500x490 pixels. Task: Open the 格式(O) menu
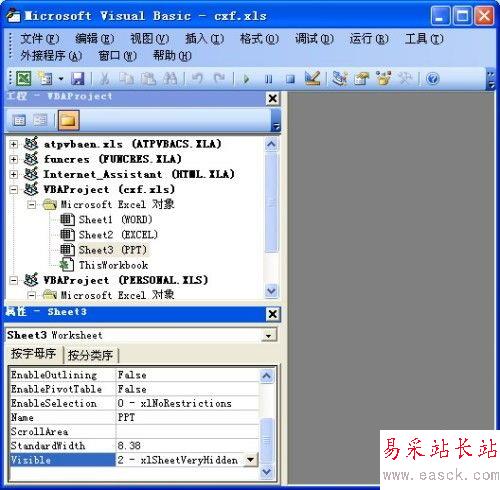[259, 39]
